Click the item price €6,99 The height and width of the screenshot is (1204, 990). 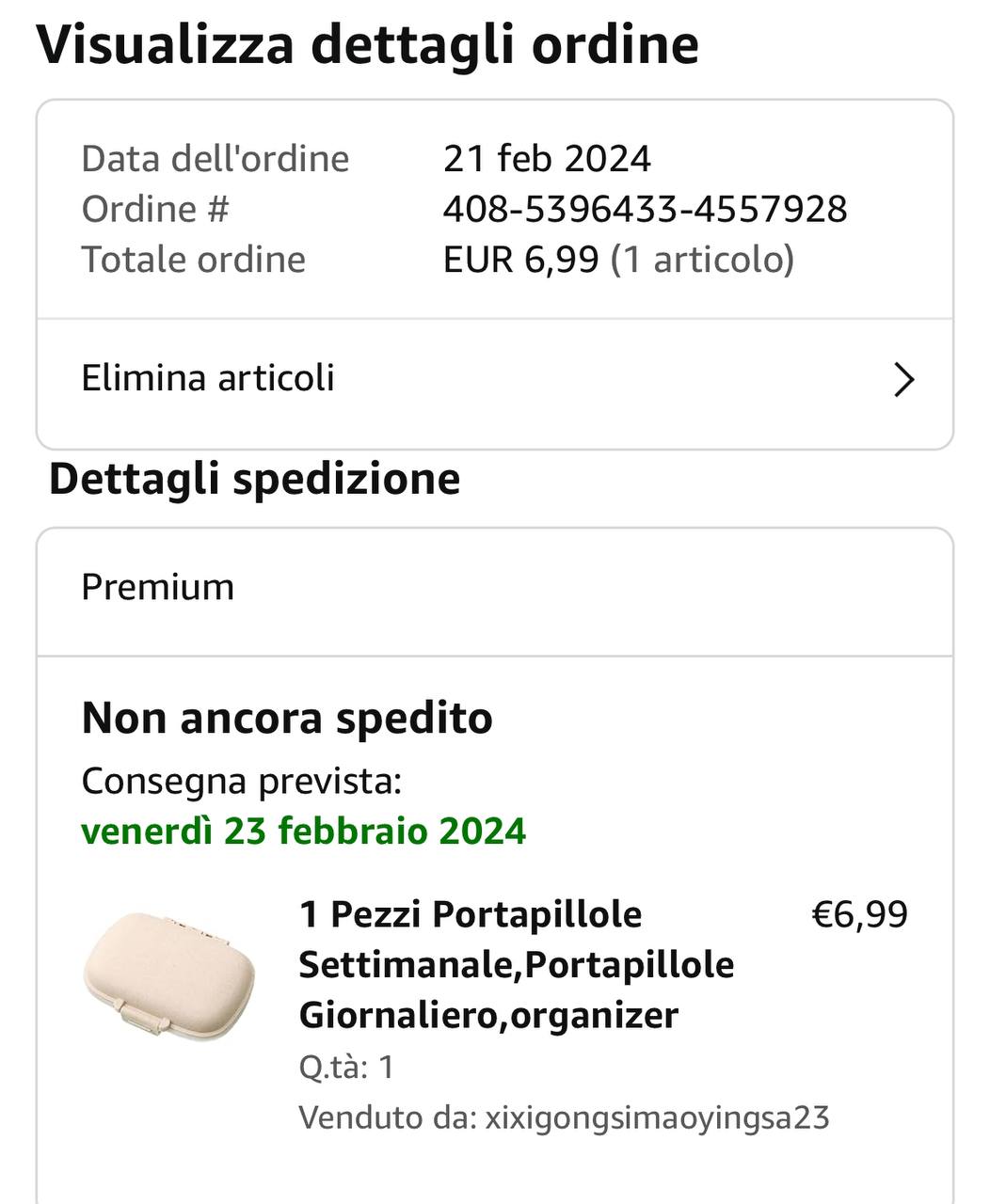859,914
